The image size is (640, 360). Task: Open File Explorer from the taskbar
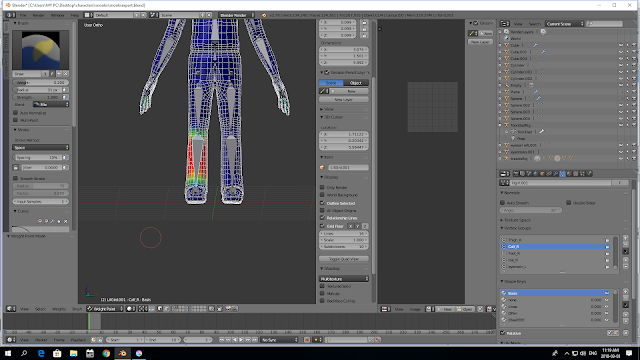[x=73, y=353]
